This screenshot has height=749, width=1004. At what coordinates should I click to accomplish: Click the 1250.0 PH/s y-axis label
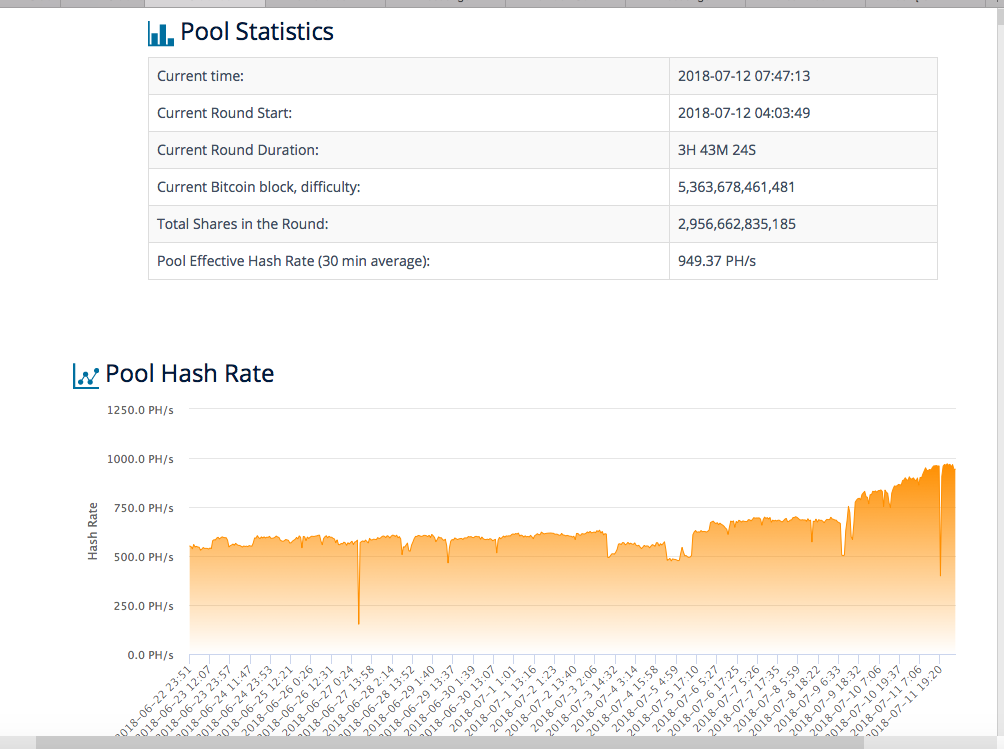tap(140, 410)
